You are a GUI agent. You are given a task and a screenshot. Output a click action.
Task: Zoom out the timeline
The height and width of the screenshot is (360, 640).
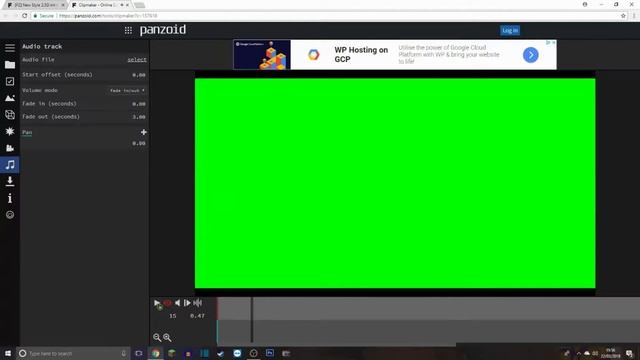pyautogui.click(x=157, y=338)
